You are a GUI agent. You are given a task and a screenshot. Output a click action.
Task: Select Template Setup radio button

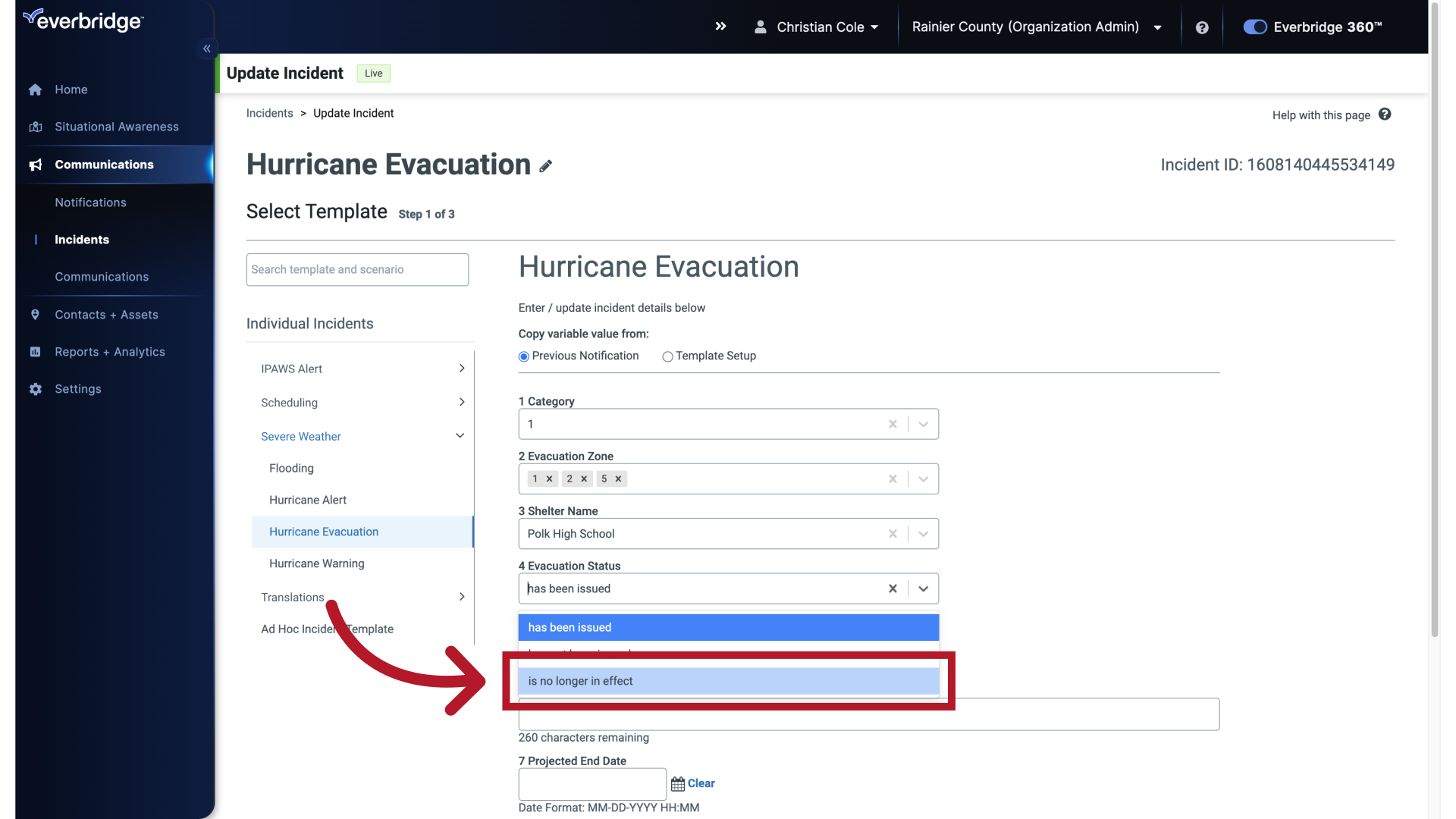click(667, 356)
